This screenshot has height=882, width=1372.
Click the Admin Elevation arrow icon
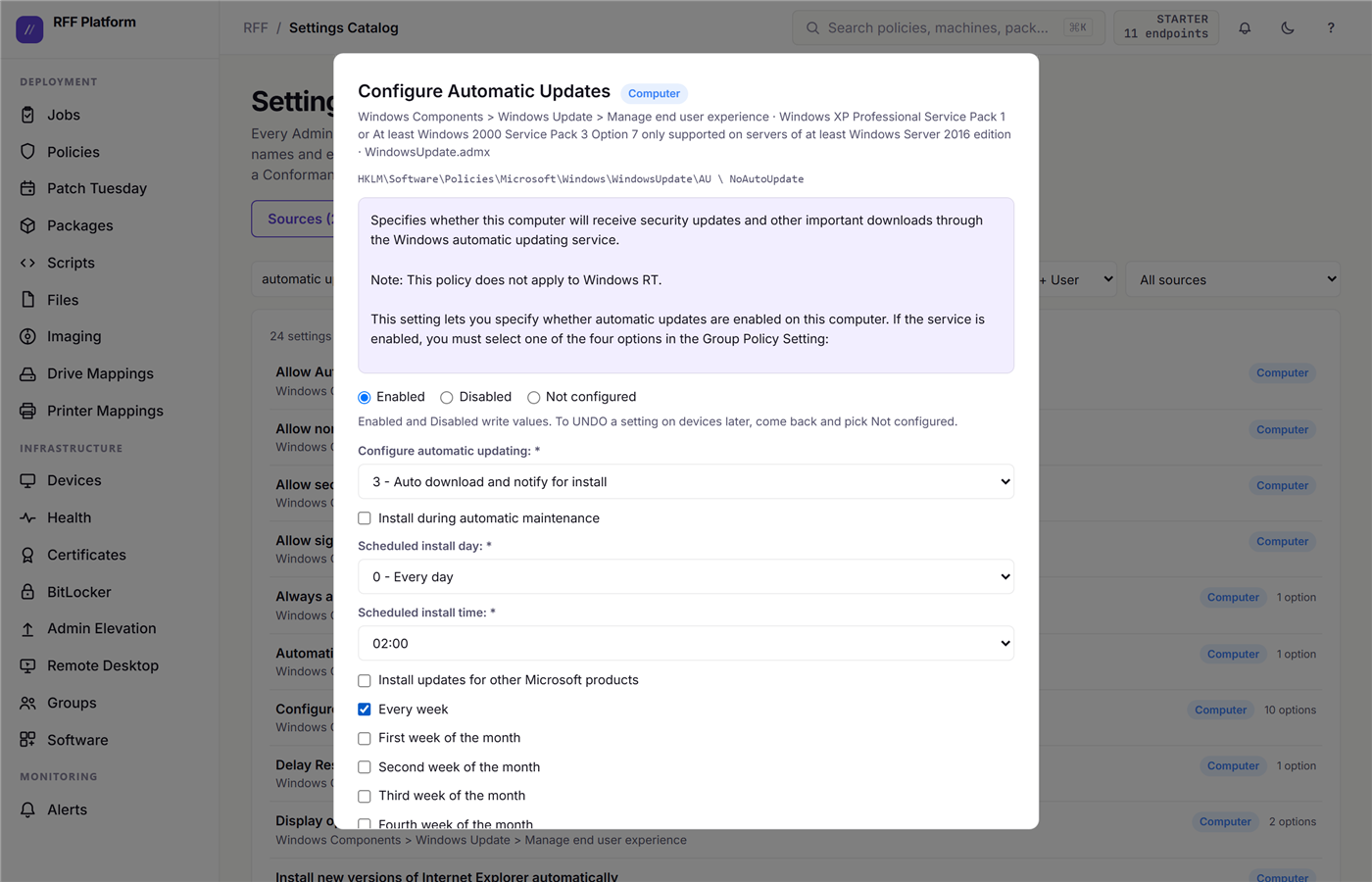(27, 628)
